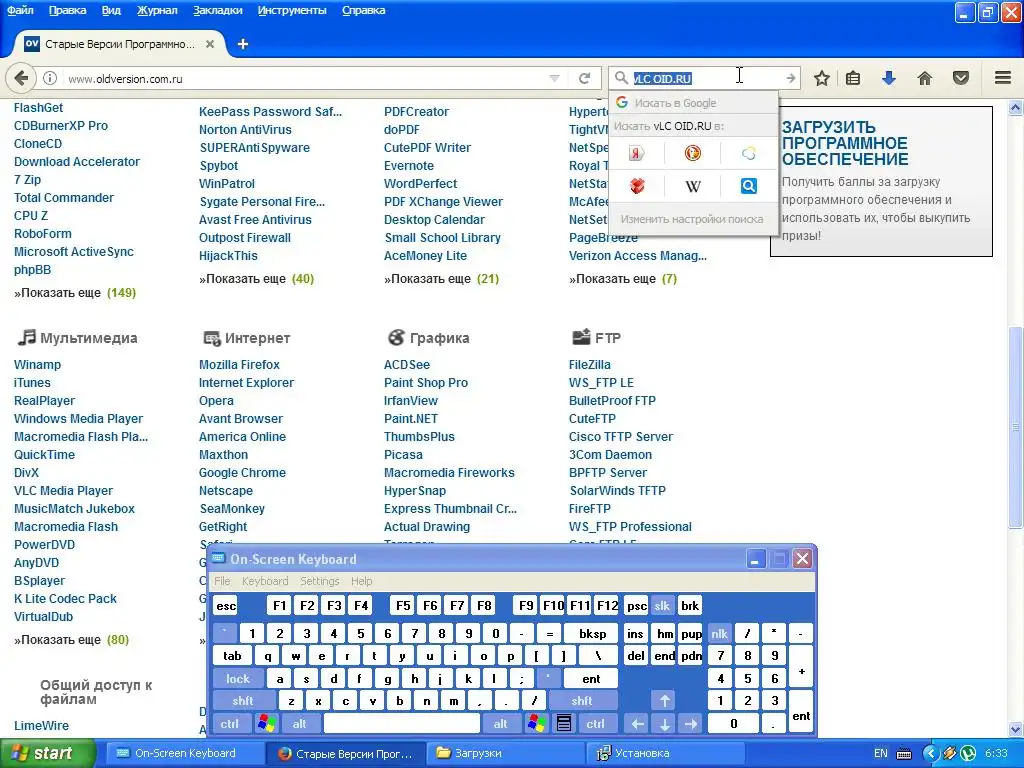Open the Pocket icon in toolbar
The width and height of the screenshot is (1024, 768).
[x=961, y=78]
